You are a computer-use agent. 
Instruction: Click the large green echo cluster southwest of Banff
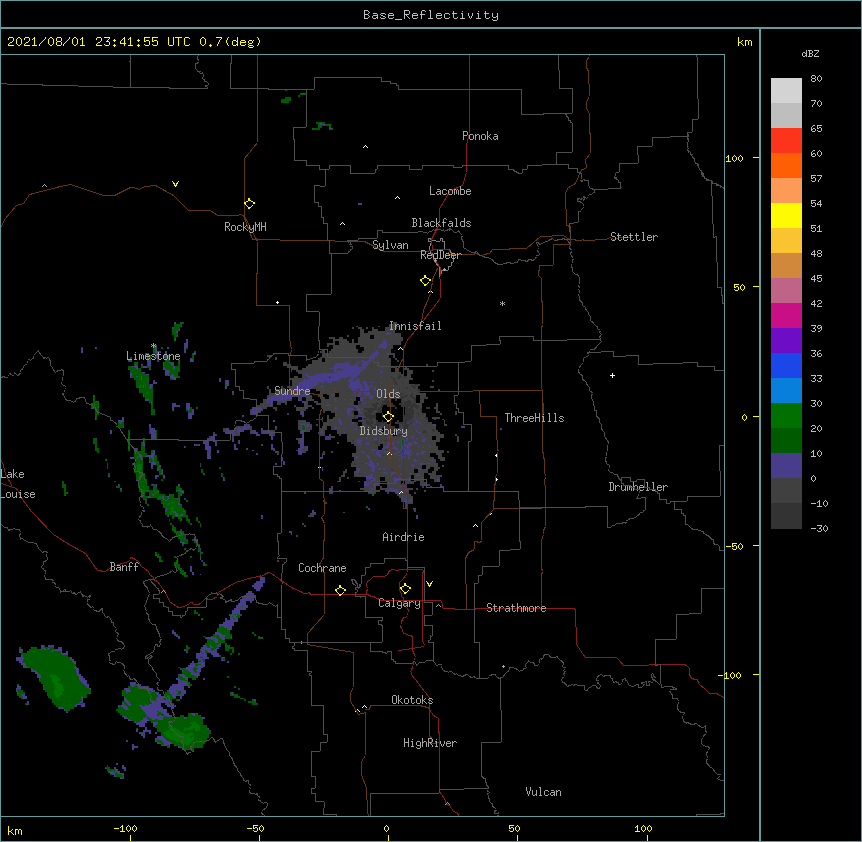tap(55, 676)
